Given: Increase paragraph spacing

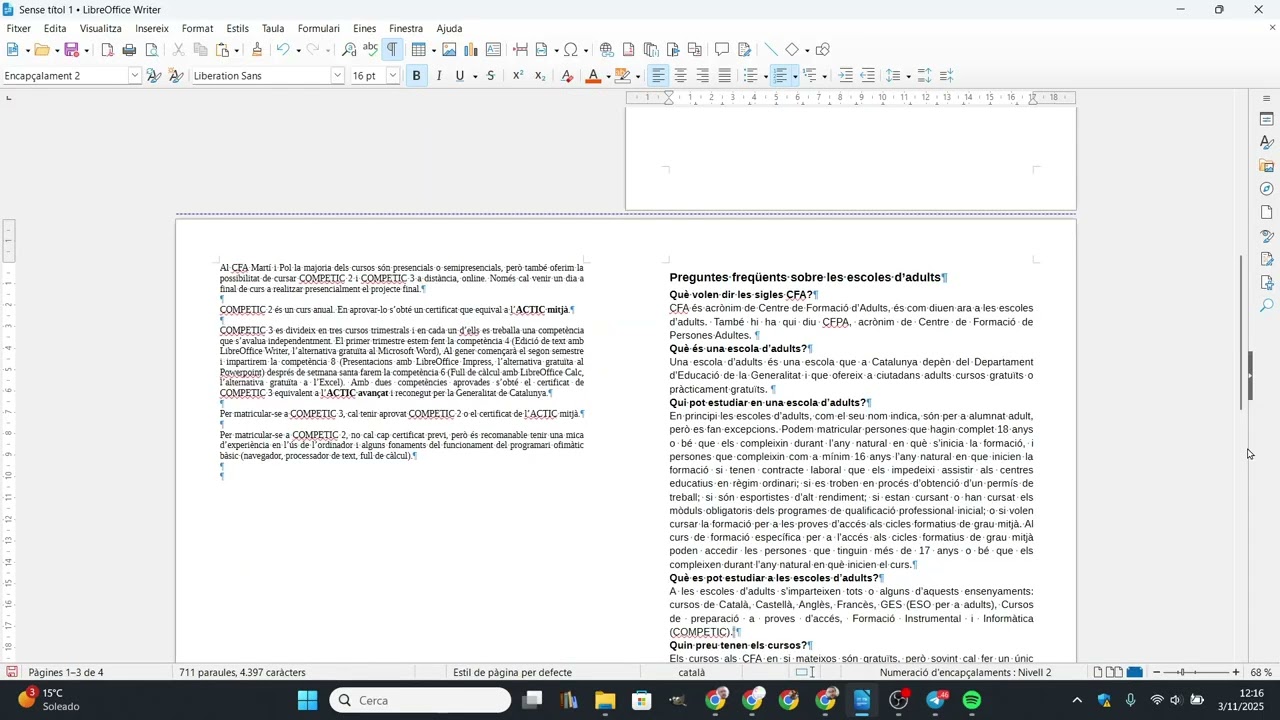Looking at the screenshot, I should (925, 76).
